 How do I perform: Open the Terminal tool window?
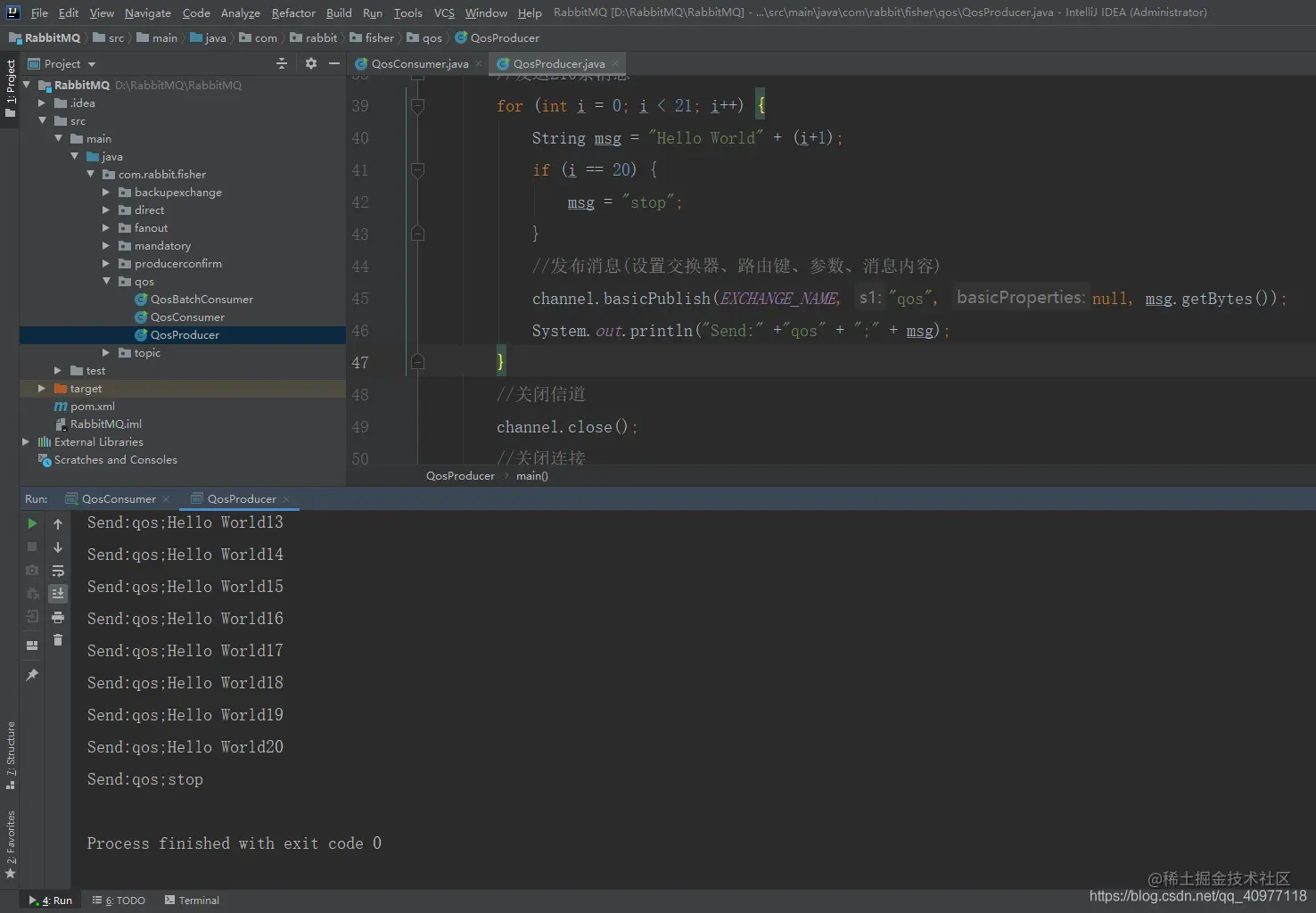(x=192, y=901)
